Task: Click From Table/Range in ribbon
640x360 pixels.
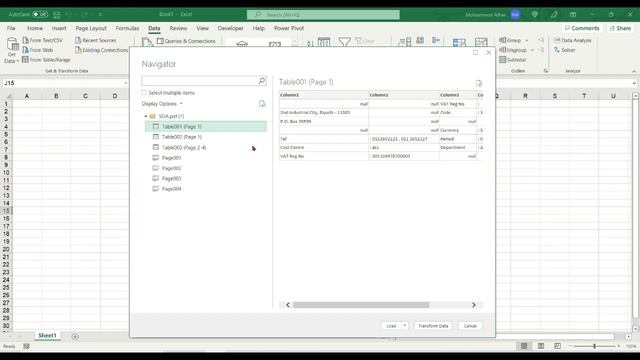Action: 46,60
